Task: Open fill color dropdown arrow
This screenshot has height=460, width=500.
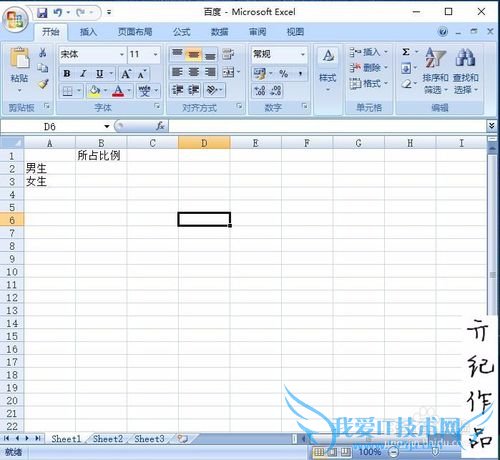Action: click(x=105, y=91)
